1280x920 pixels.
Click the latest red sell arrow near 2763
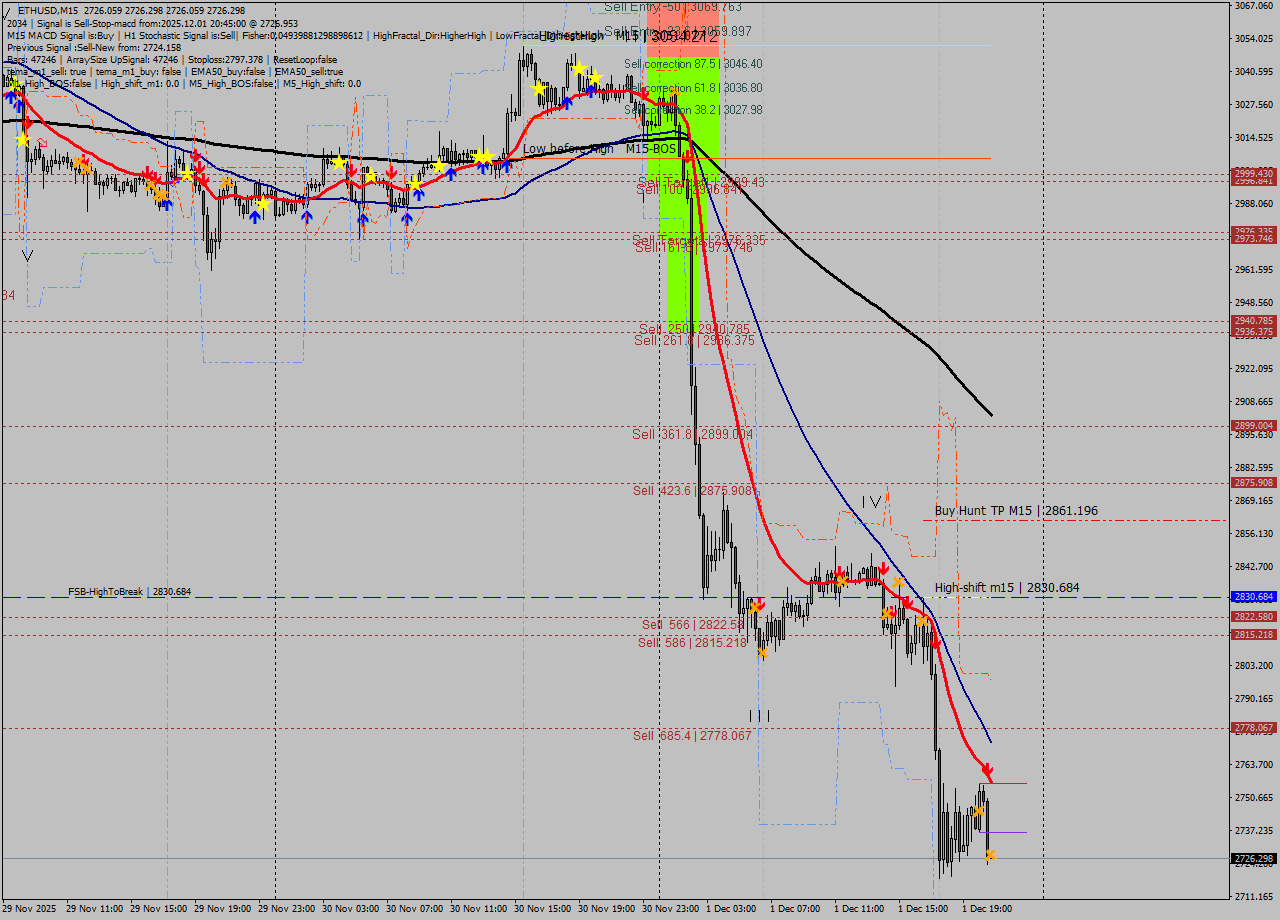coord(987,773)
